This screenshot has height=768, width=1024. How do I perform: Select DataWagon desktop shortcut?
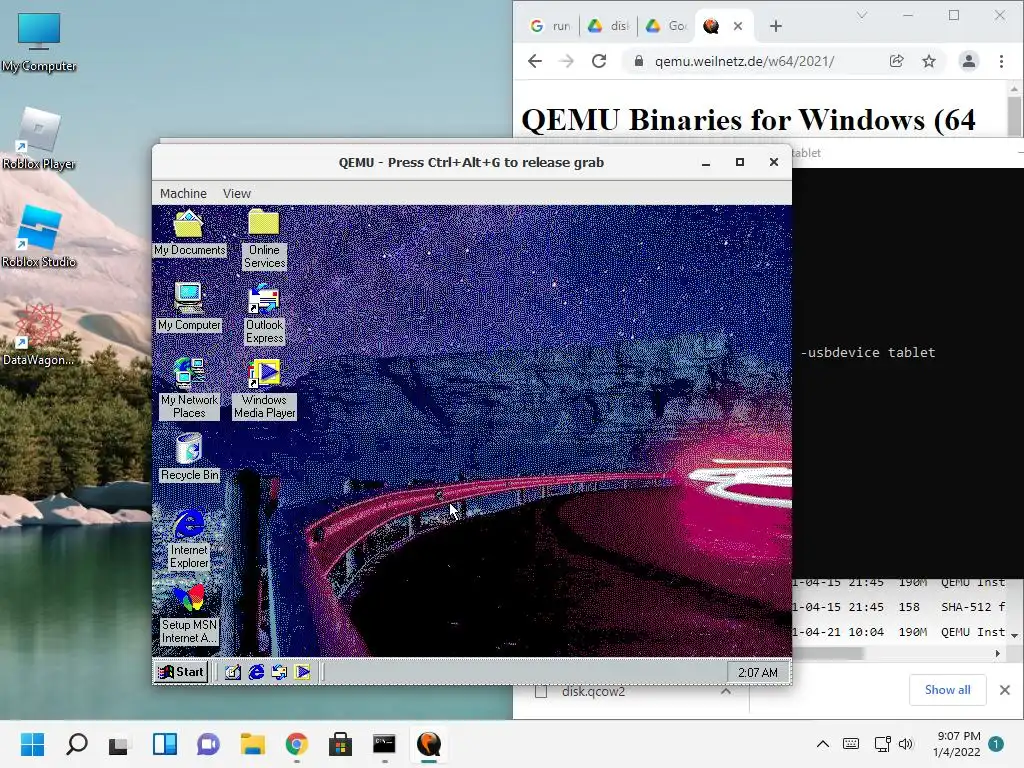coord(39,335)
